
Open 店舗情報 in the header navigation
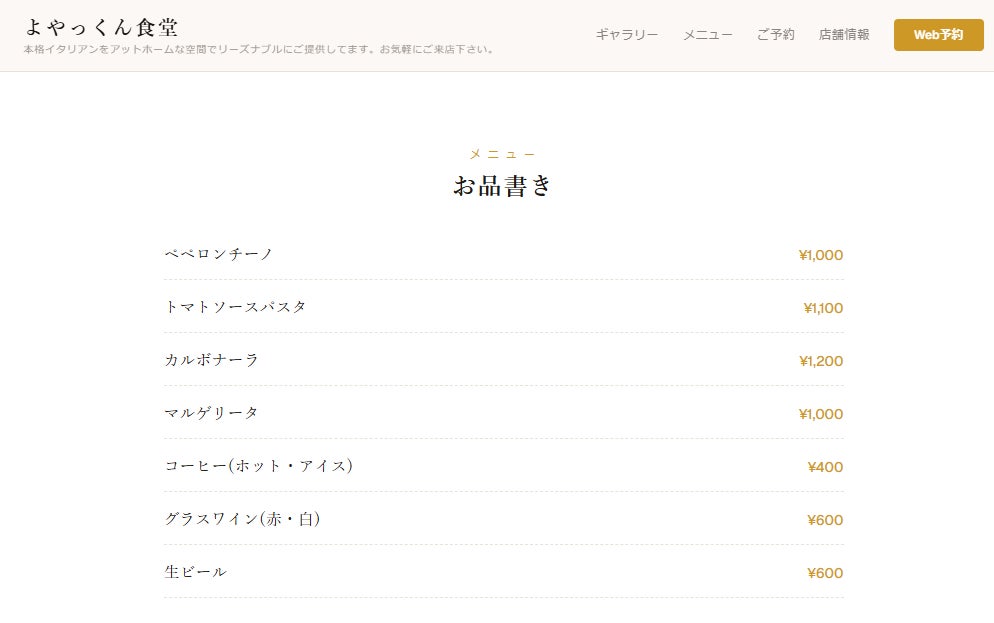point(844,35)
